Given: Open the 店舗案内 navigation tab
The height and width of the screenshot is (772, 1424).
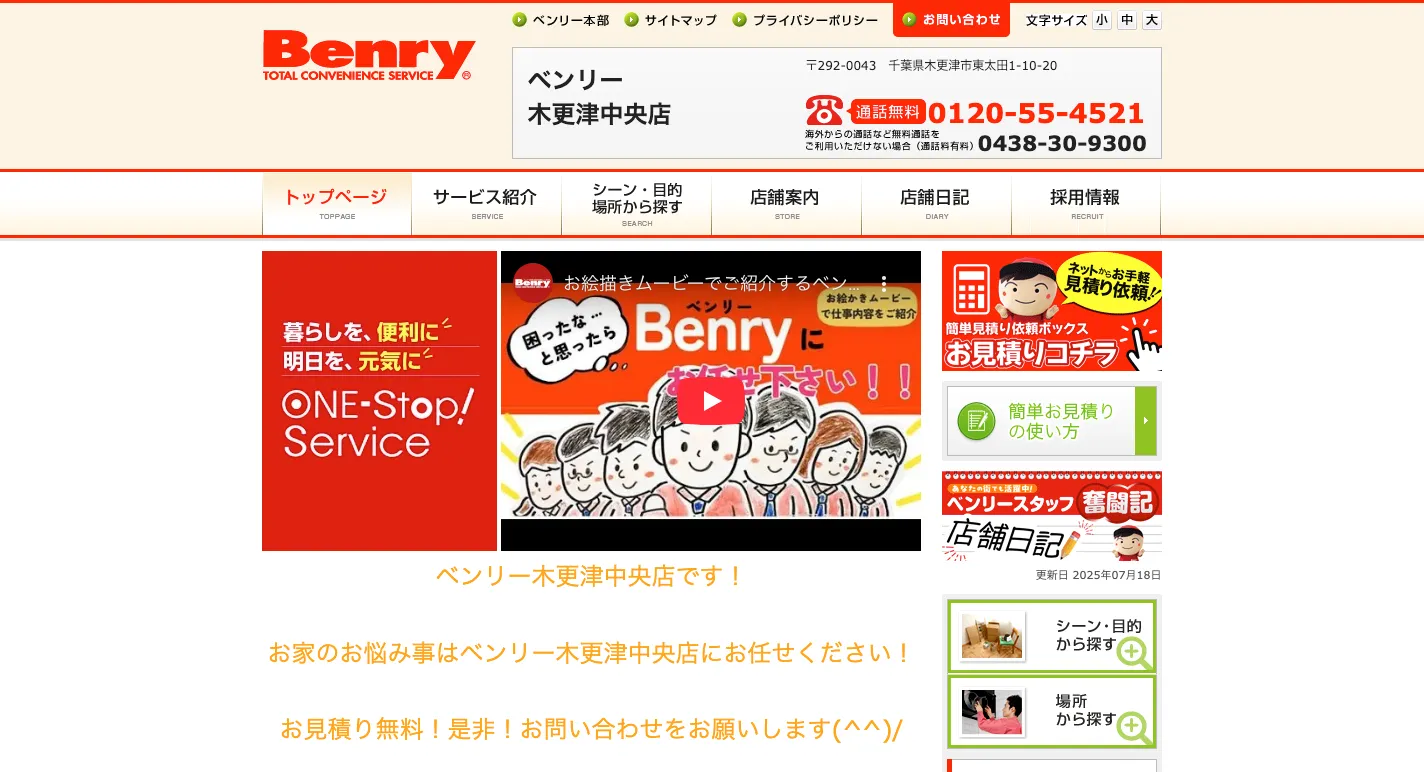Looking at the screenshot, I should 786,204.
